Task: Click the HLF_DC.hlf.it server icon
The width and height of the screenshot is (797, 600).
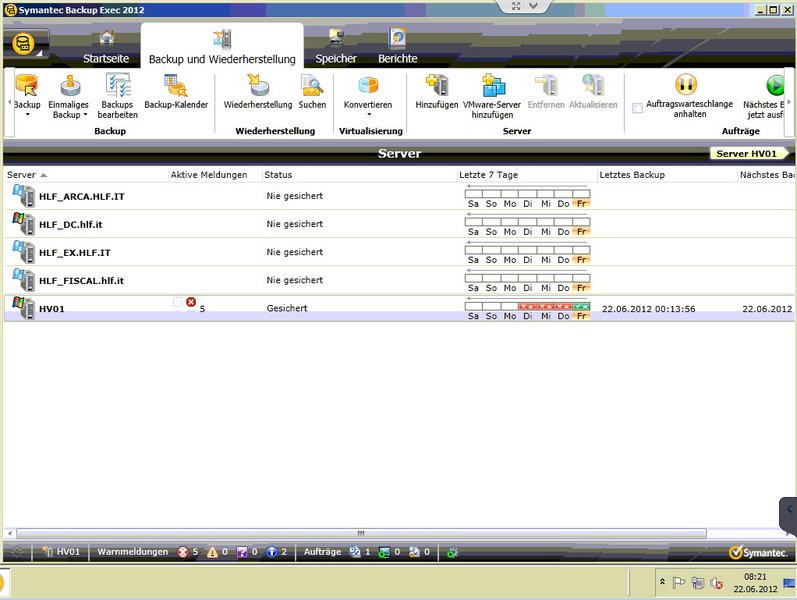Action: coord(23,224)
